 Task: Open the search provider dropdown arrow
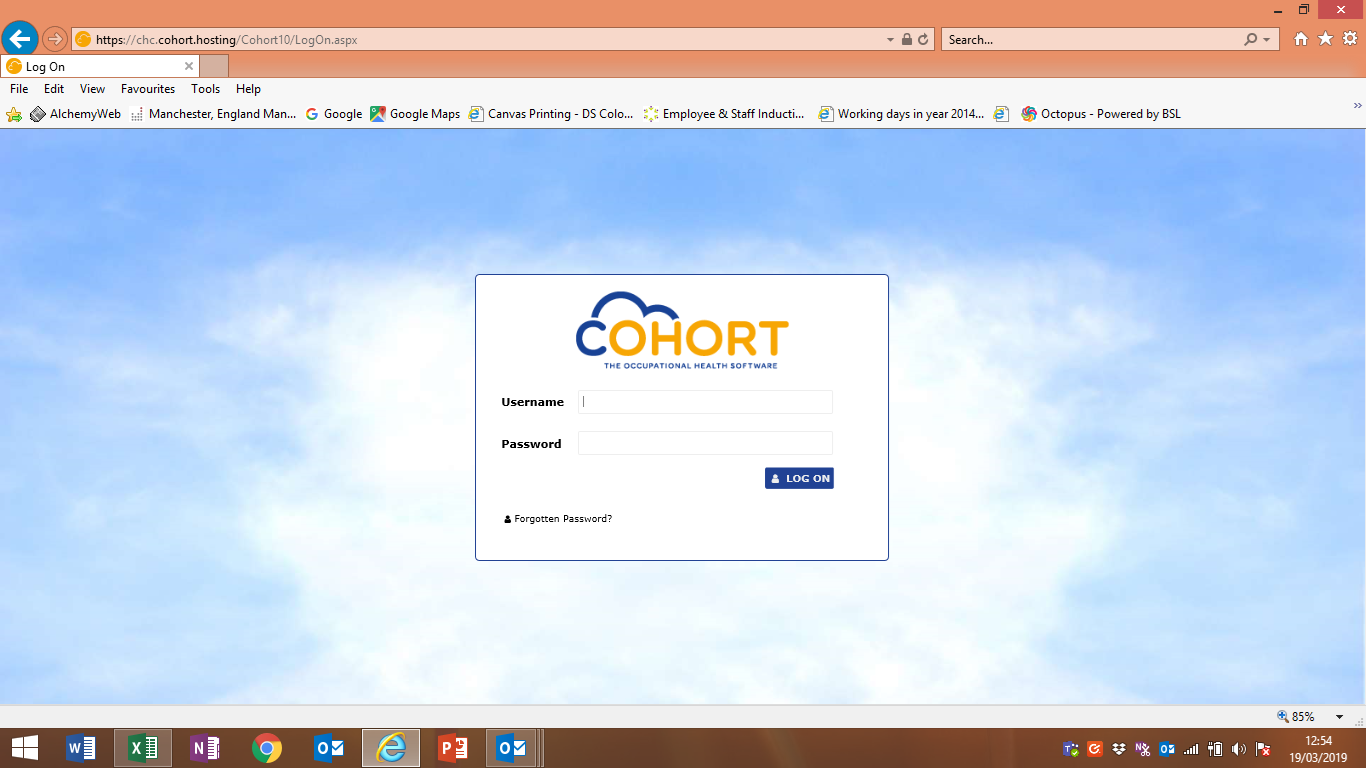pos(1266,40)
